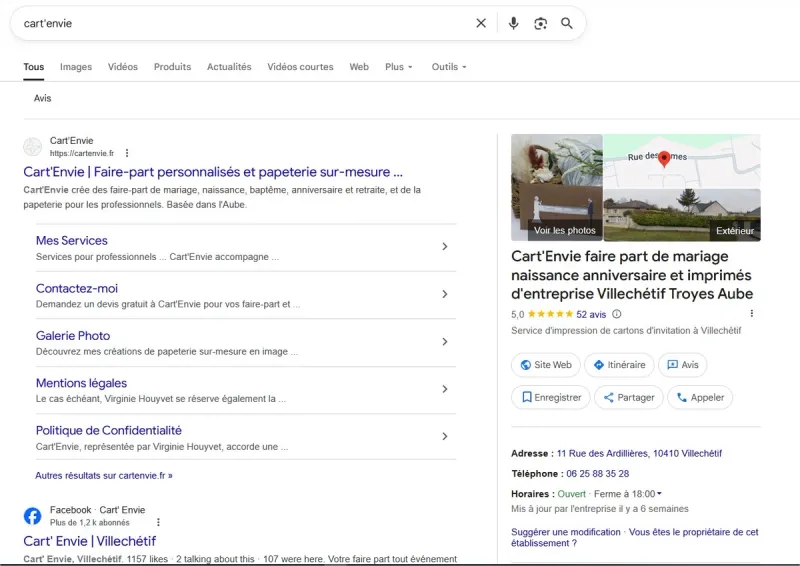
Task: Run the search with the magnifying glass icon
Action: pyautogui.click(x=567, y=23)
